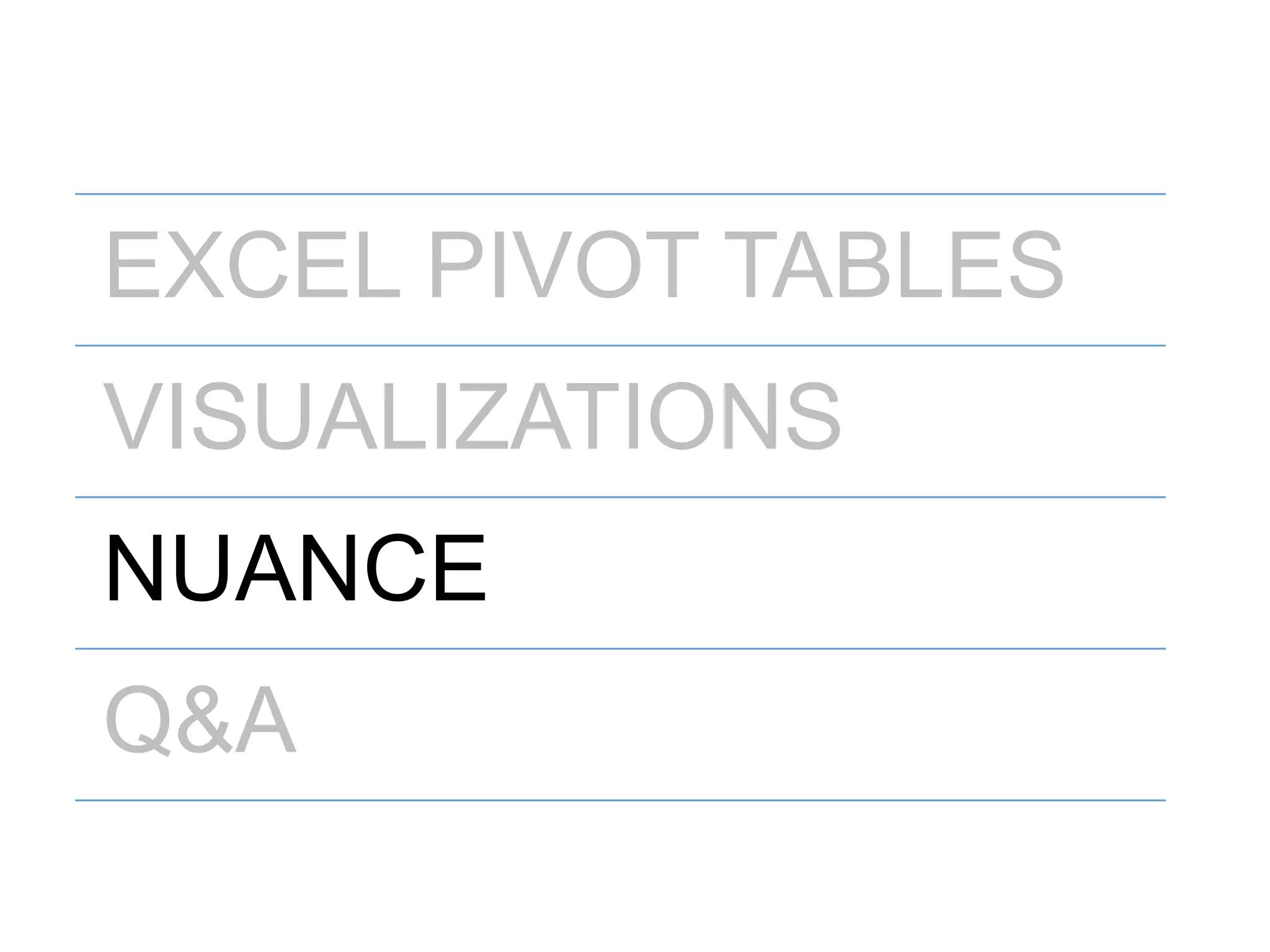Click the final S of VISUALIZATIONS
Image resolution: width=1270 pixels, height=952 pixels.
click(x=813, y=416)
